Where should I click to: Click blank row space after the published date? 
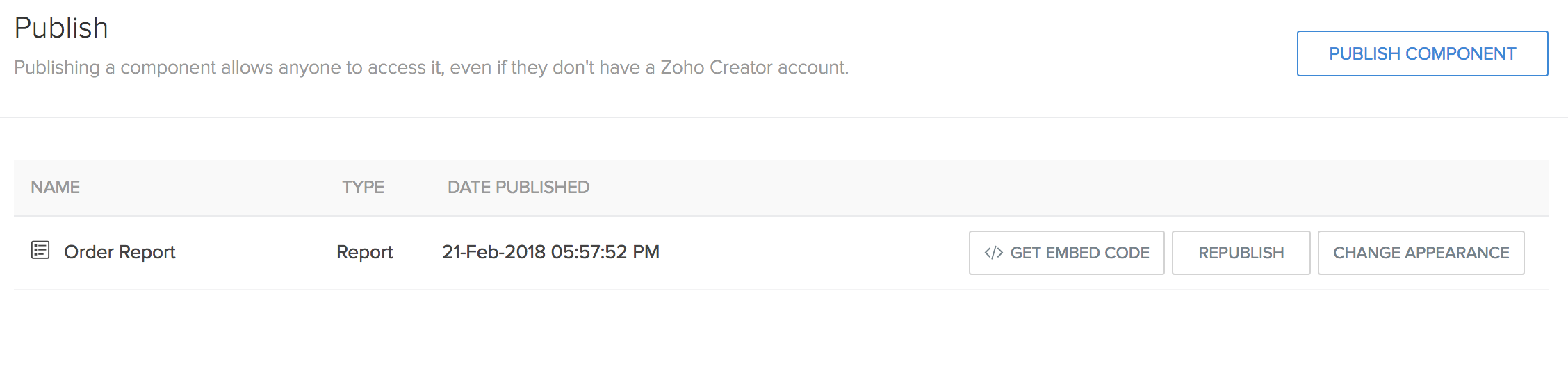(813, 253)
